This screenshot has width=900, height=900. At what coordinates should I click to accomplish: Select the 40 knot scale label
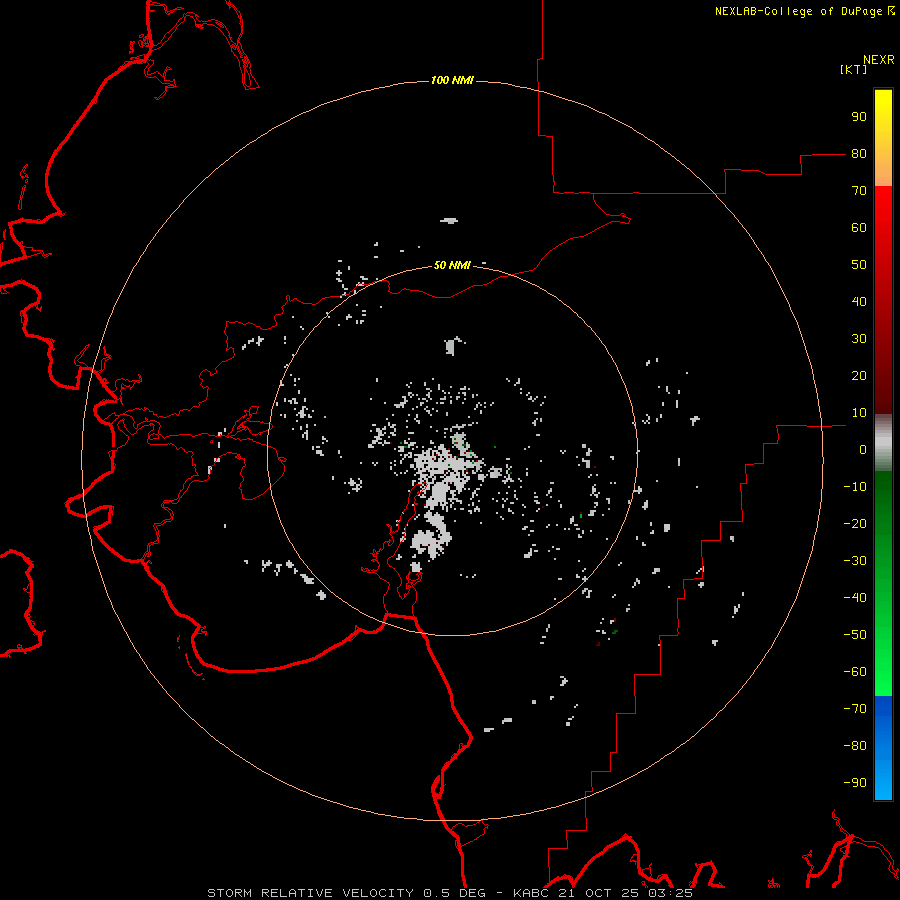pyautogui.click(x=859, y=302)
